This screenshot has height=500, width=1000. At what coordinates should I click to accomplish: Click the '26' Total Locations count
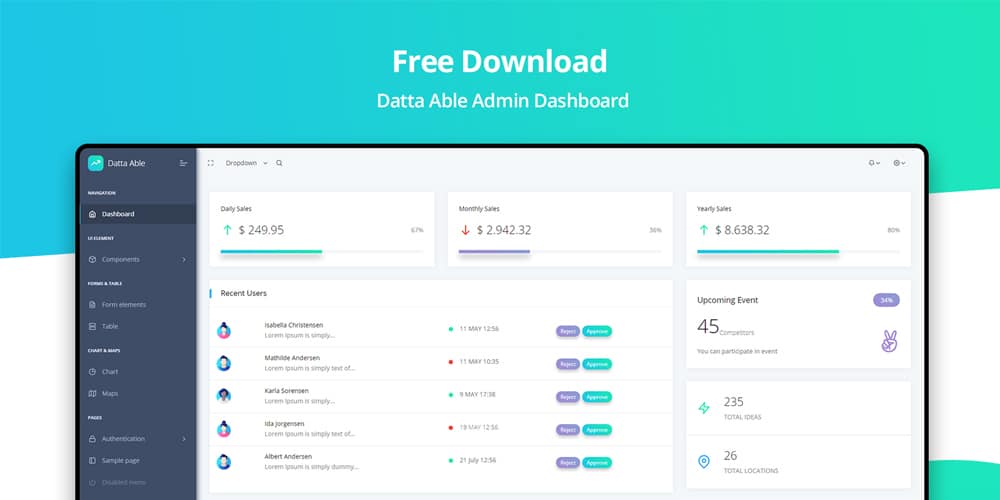(x=730, y=455)
